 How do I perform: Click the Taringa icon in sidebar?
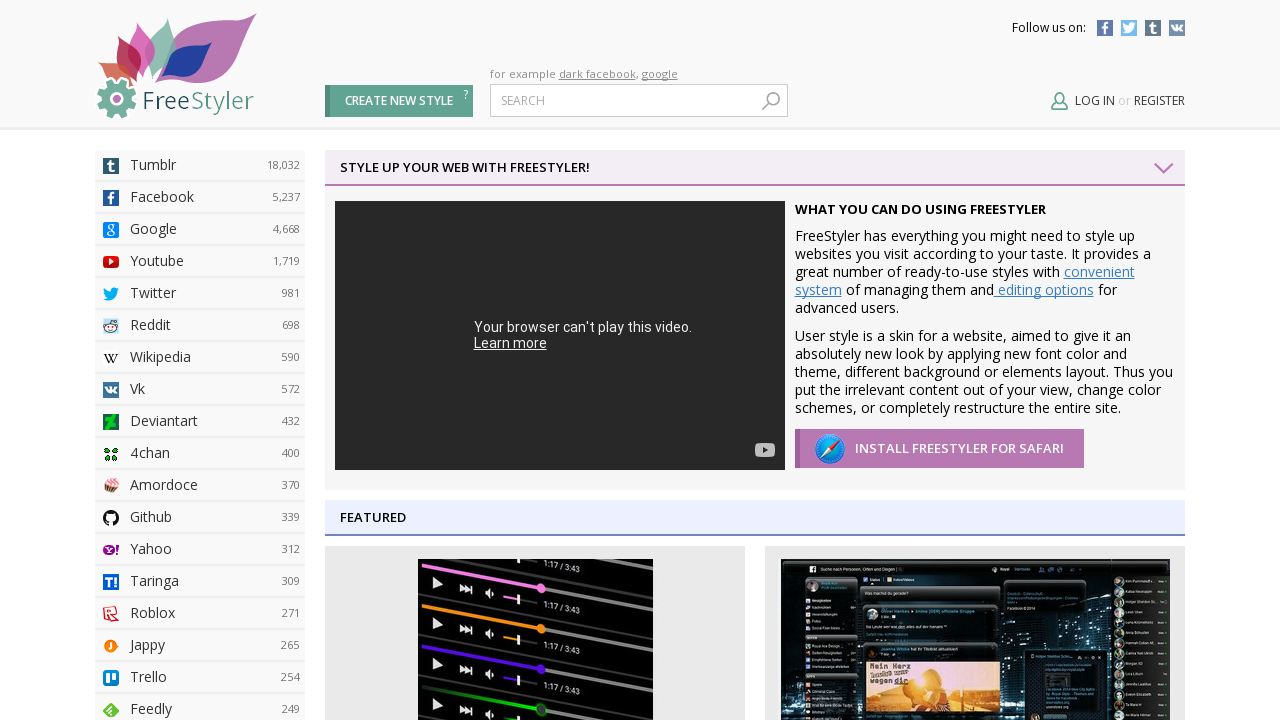111,582
